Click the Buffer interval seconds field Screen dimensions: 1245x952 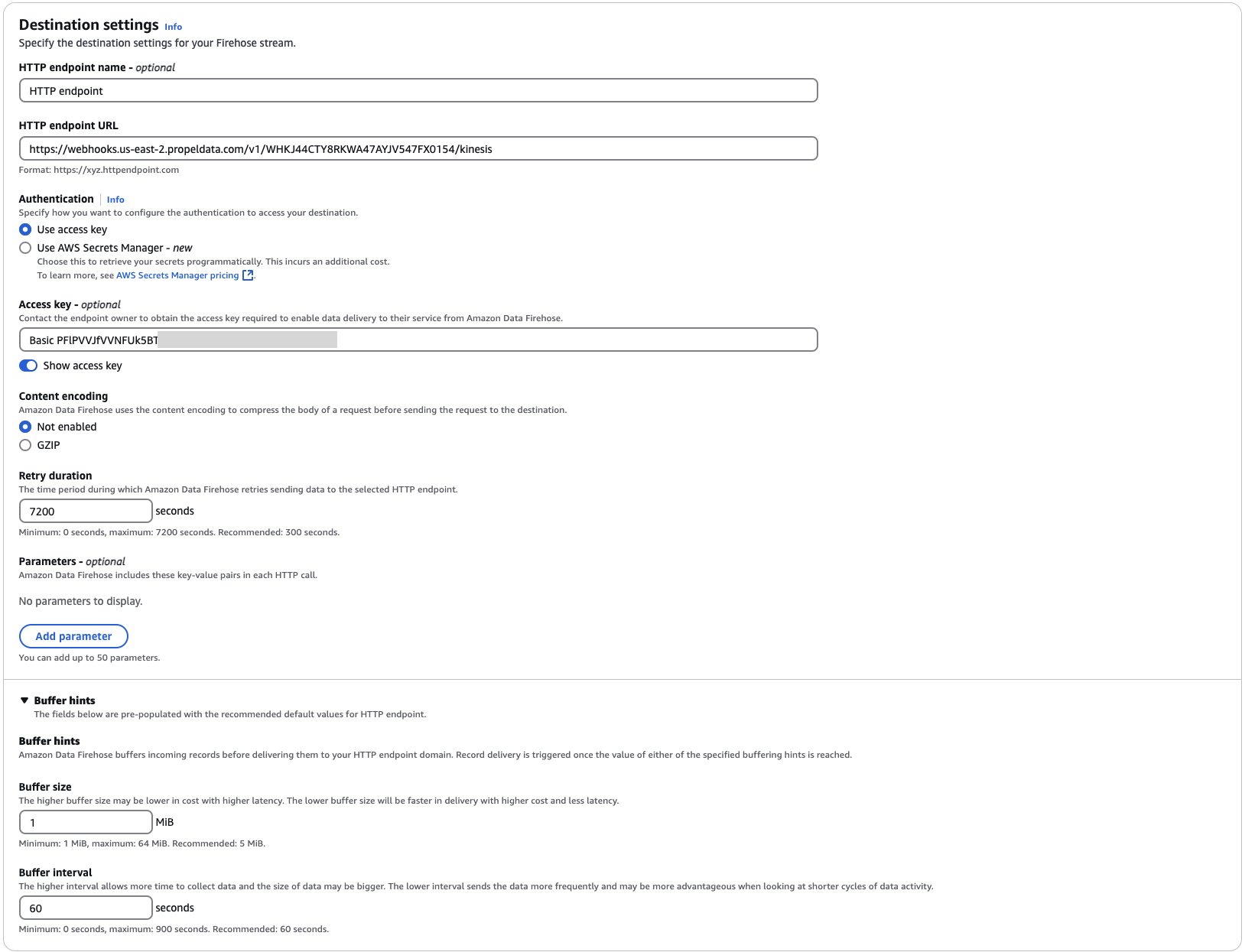point(85,907)
